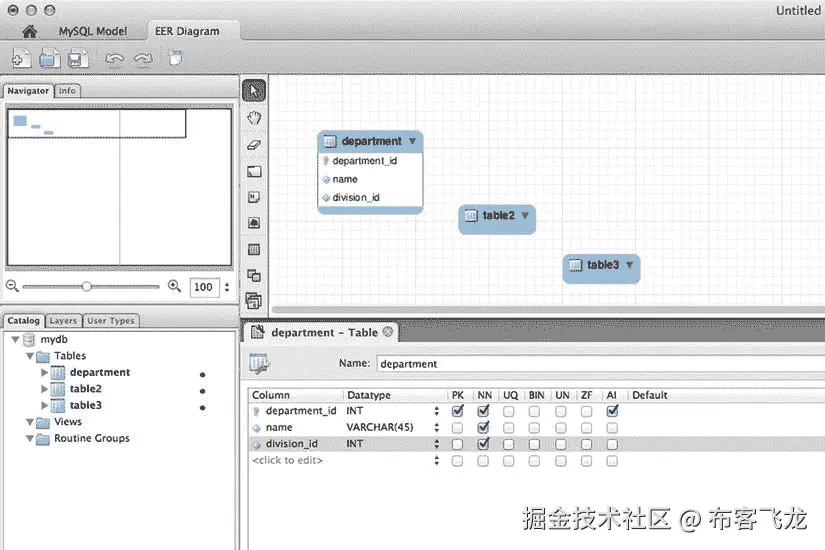Select the eraser tool
This screenshot has height=550, width=825.
[254, 145]
